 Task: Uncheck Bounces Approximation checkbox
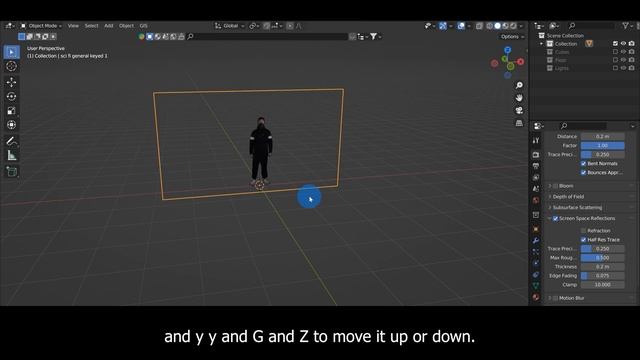(583, 173)
